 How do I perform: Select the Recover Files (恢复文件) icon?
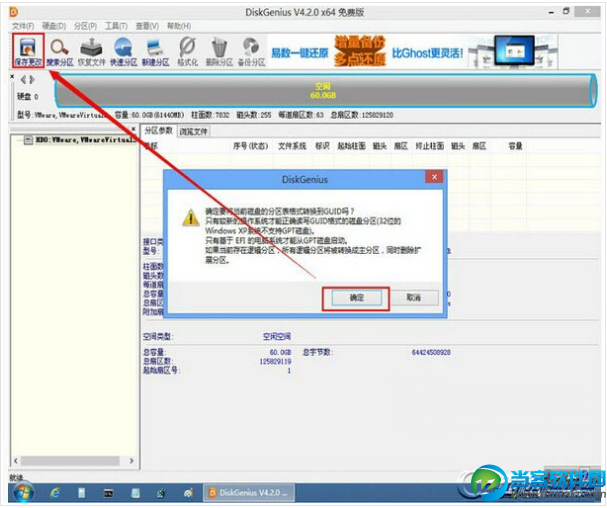[x=91, y=52]
